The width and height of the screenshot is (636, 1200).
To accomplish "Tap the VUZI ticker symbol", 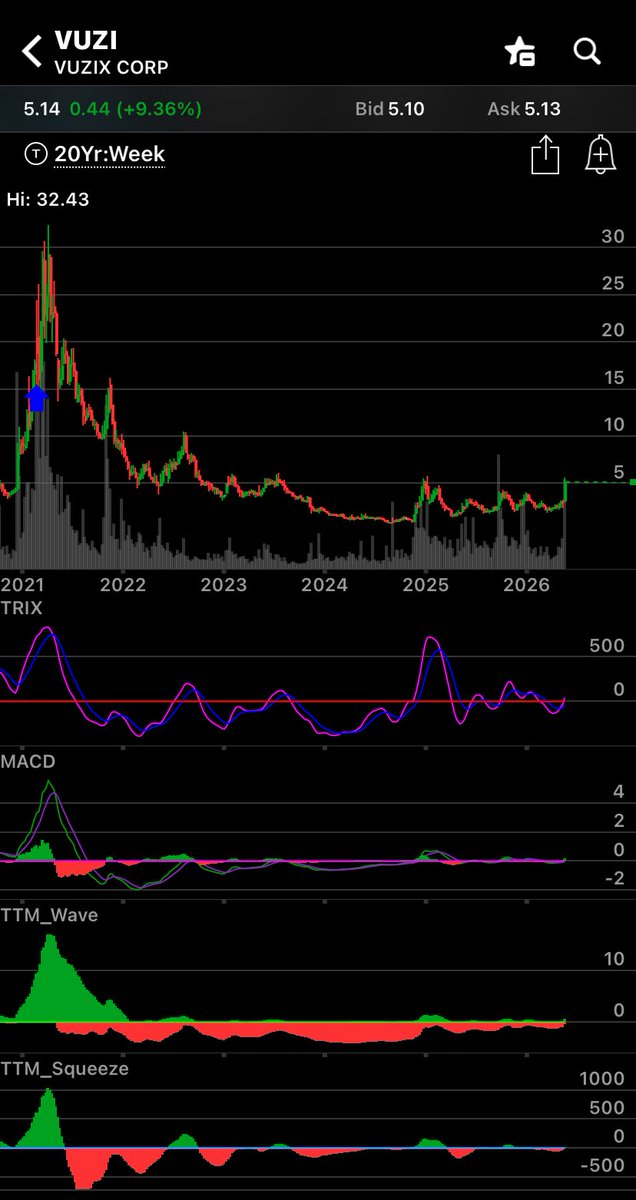I will pos(85,43).
